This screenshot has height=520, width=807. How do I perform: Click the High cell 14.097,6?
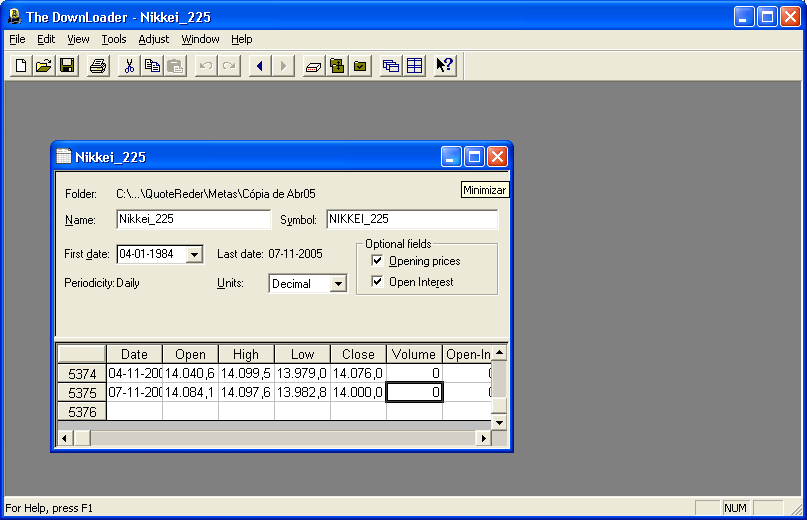pyautogui.click(x=246, y=392)
